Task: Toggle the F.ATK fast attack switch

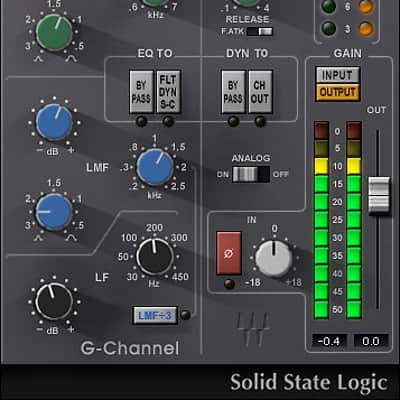Action: coord(260,32)
